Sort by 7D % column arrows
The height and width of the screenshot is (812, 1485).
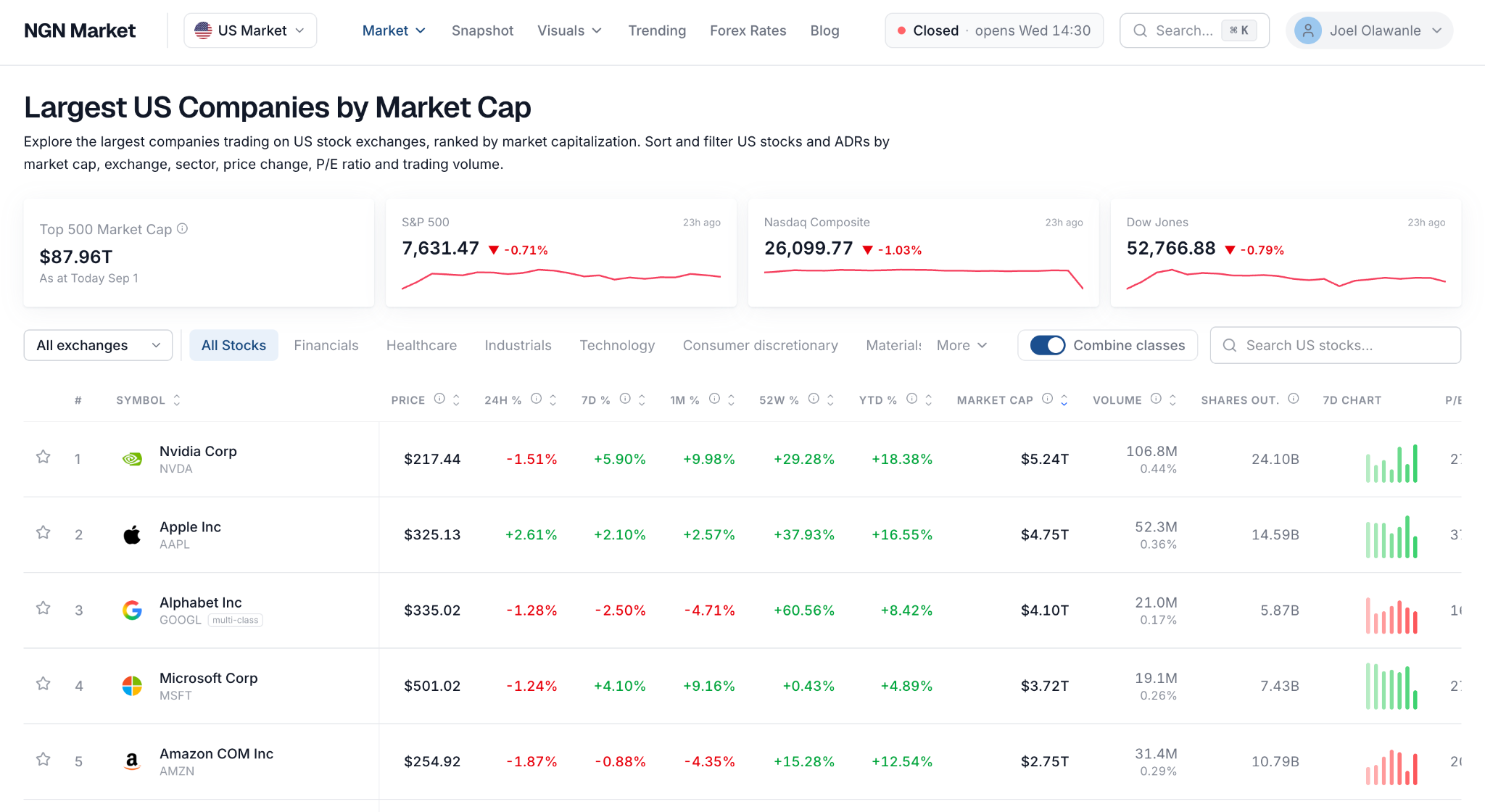[x=642, y=400]
